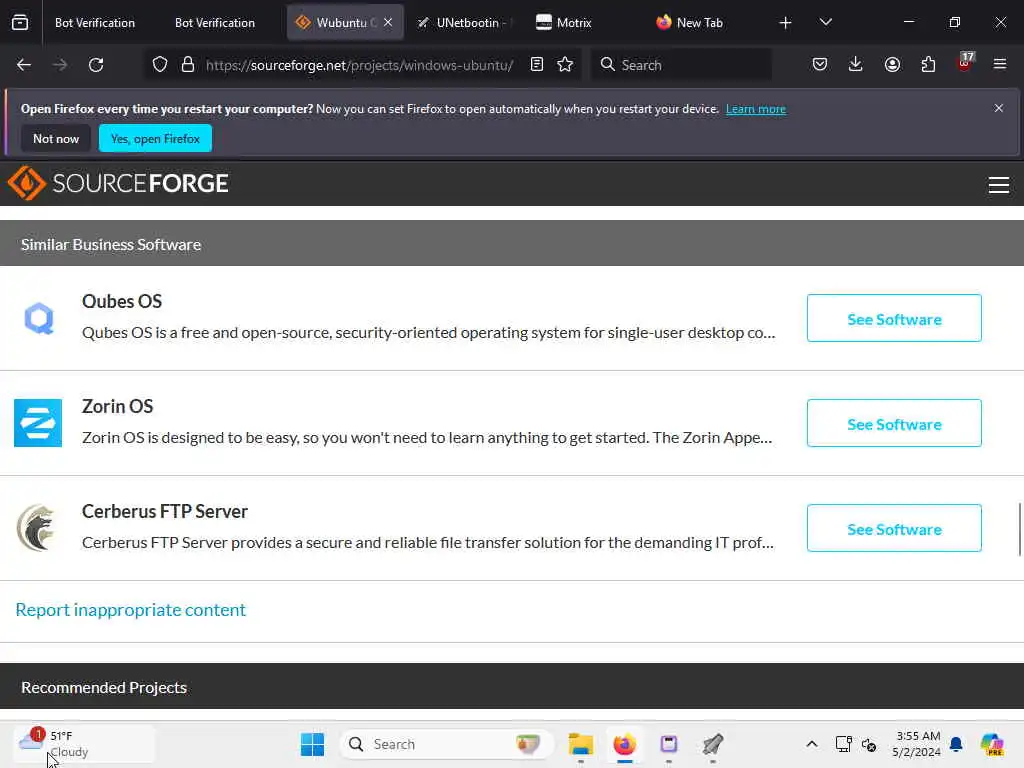Viewport: 1024px width, 768px height.
Task: Open the Zorin OS title link
Action: [118, 406]
